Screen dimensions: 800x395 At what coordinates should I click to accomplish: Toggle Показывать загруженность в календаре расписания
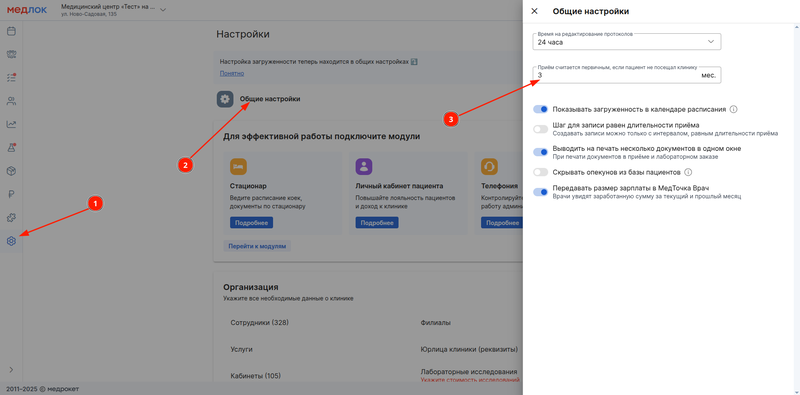tap(540, 109)
